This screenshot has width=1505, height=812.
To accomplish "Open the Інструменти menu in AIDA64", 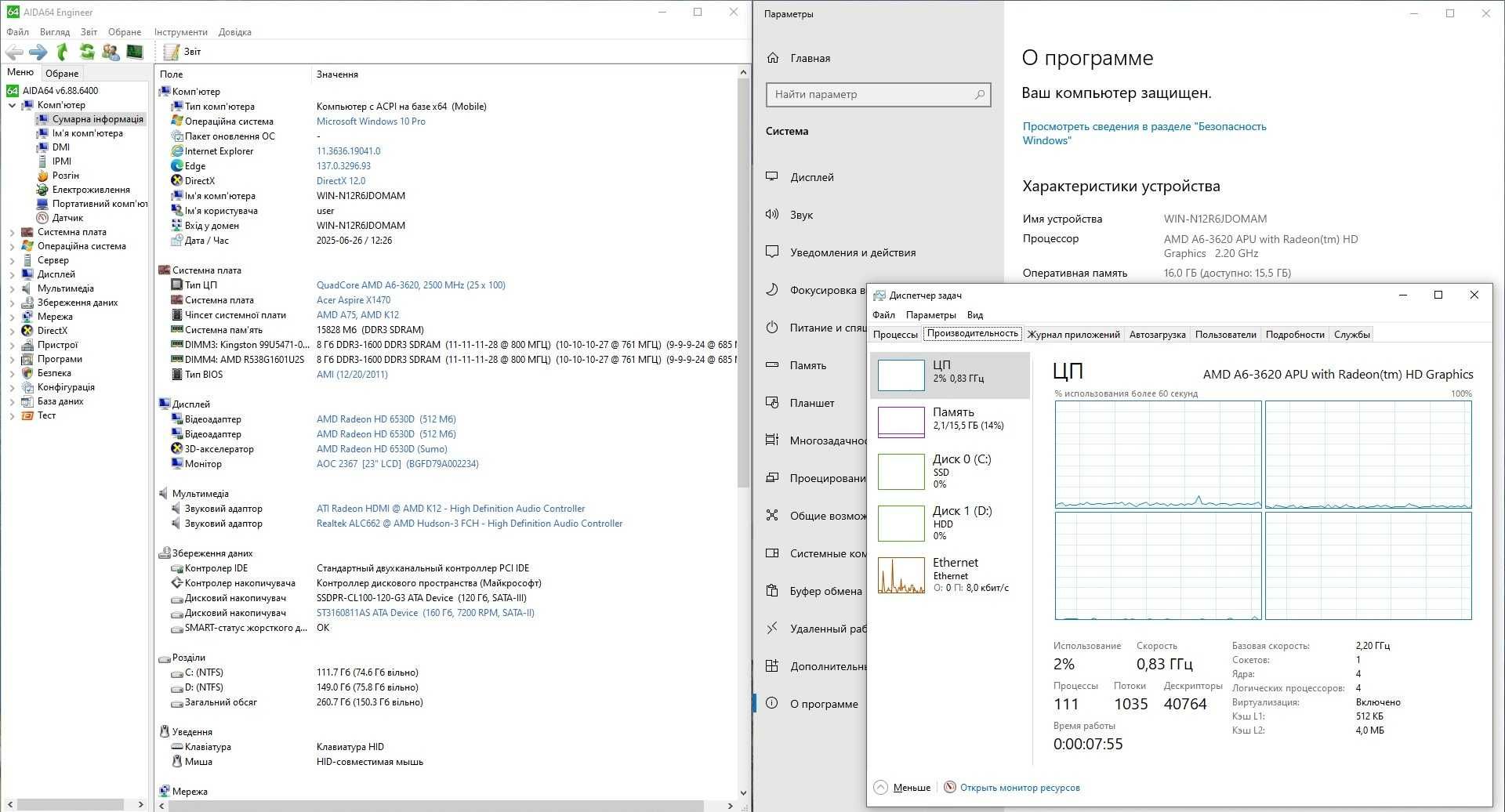I will click(x=181, y=32).
